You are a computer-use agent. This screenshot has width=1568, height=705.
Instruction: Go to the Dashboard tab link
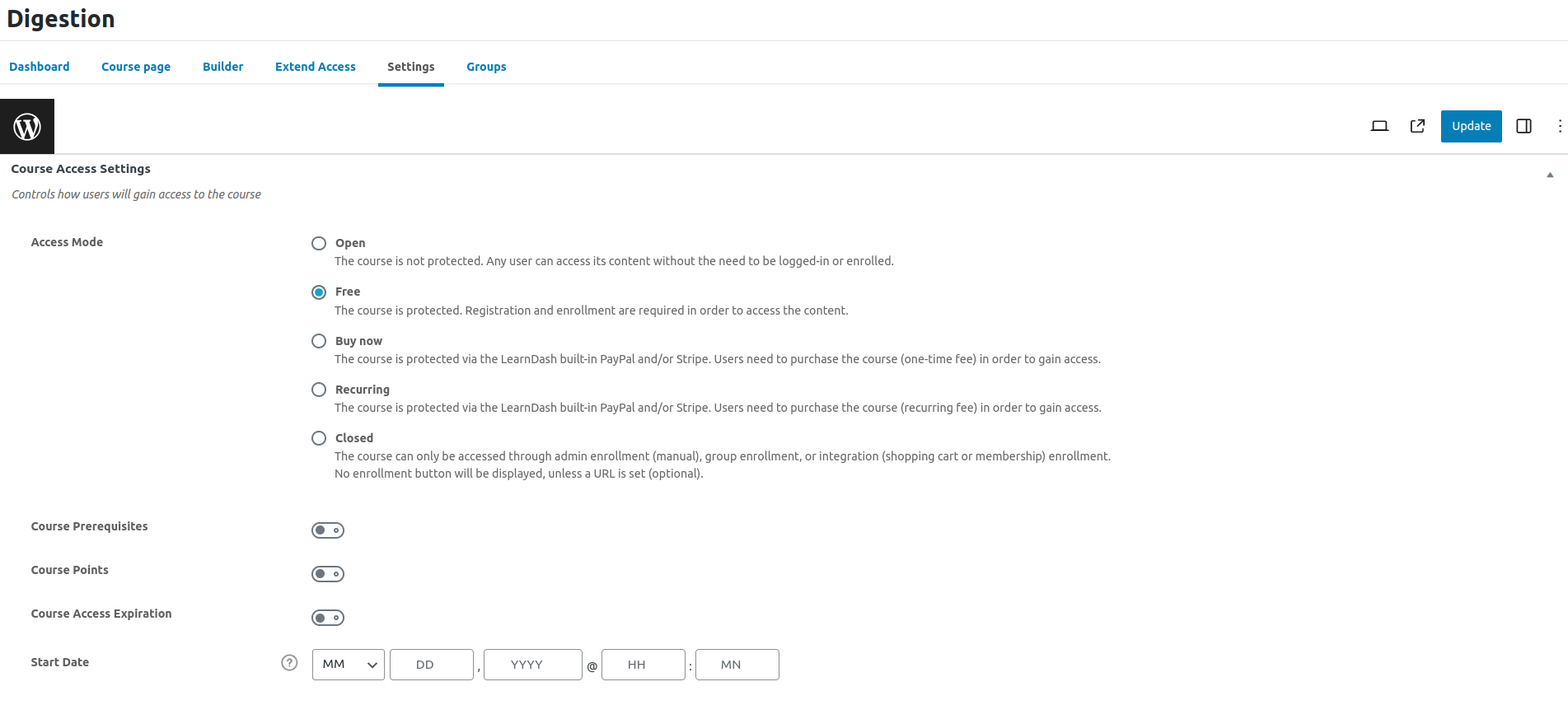tap(40, 67)
